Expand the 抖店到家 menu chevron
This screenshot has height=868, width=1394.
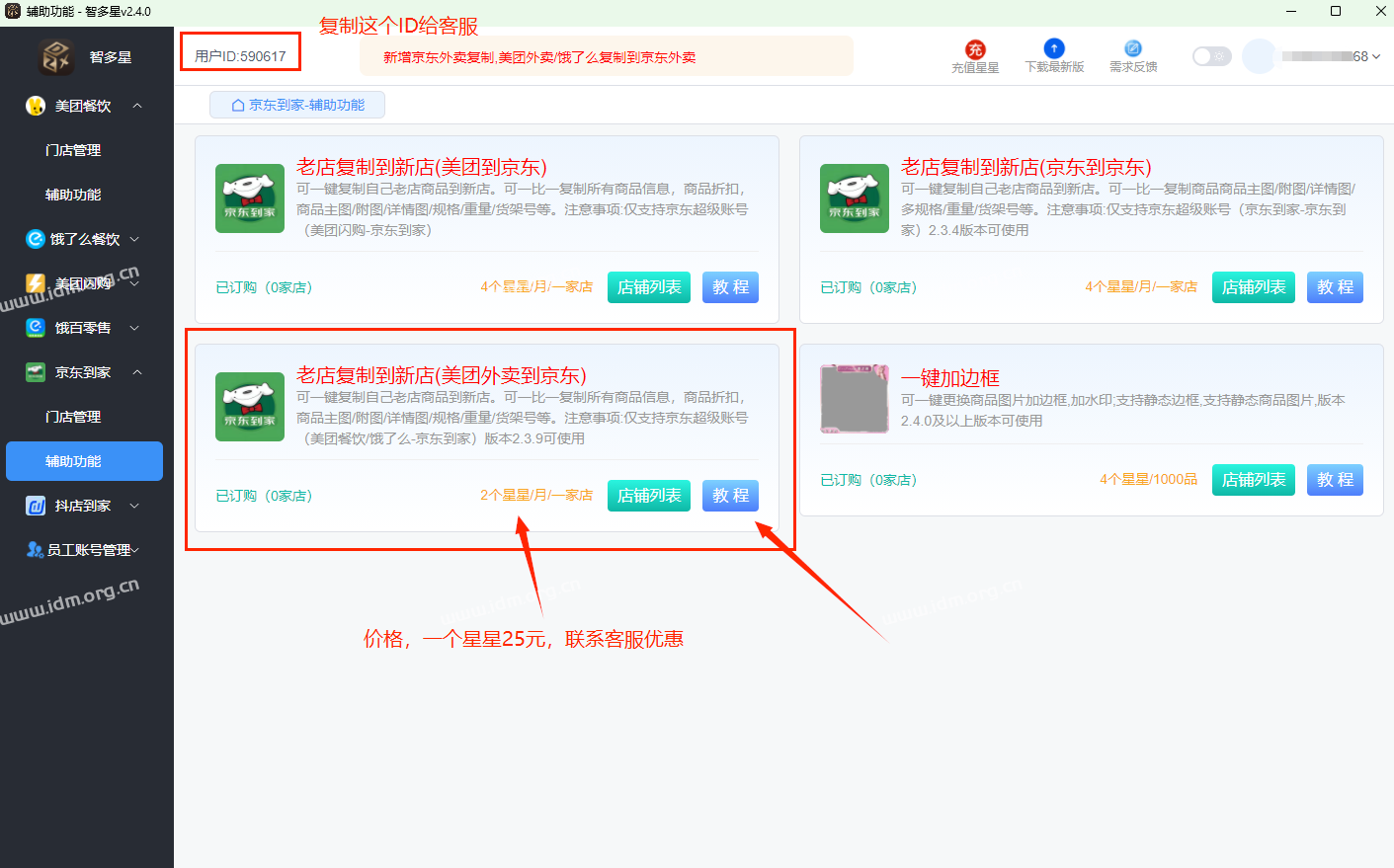[134, 506]
